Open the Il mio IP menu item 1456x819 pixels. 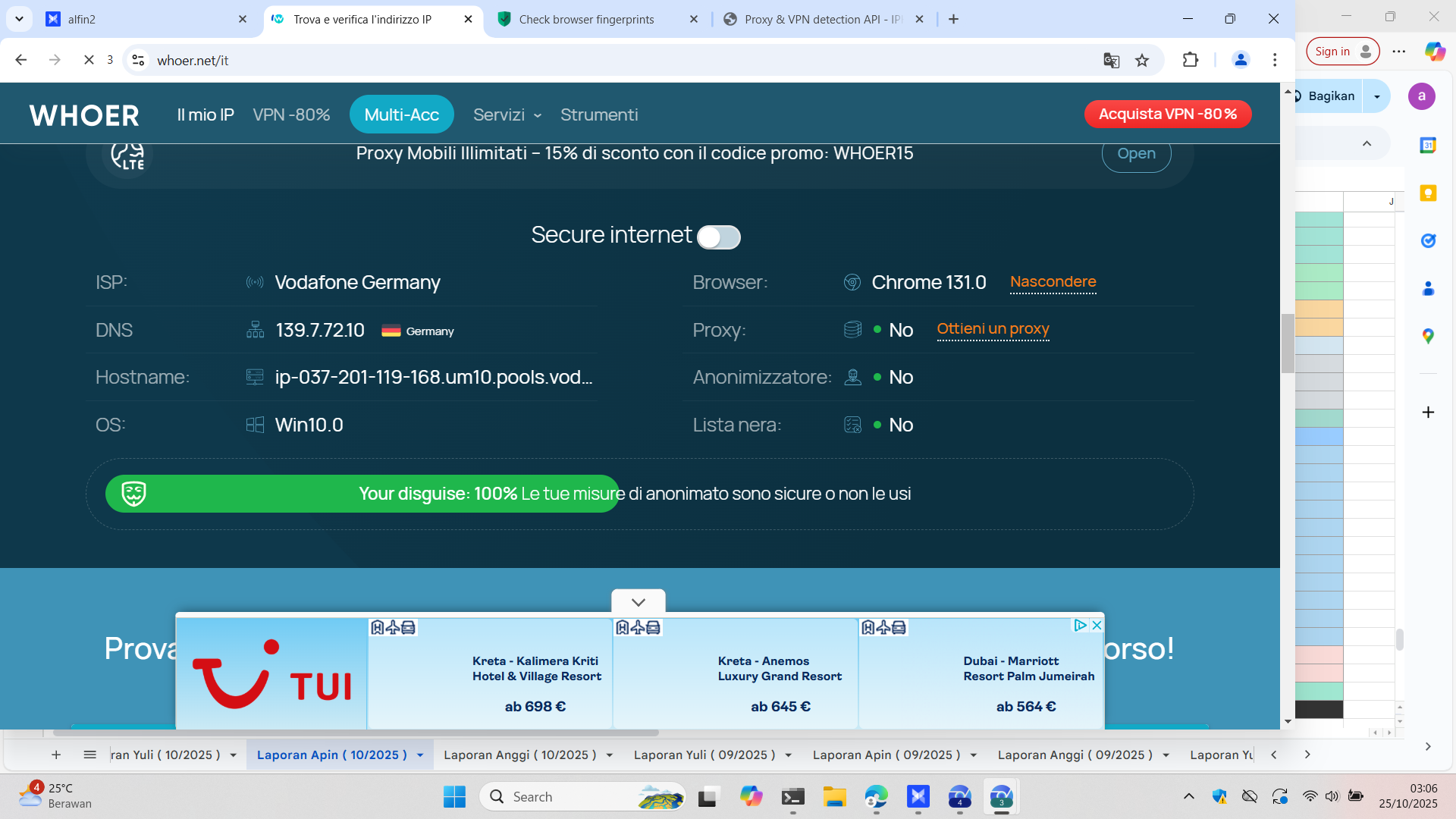point(206,115)
